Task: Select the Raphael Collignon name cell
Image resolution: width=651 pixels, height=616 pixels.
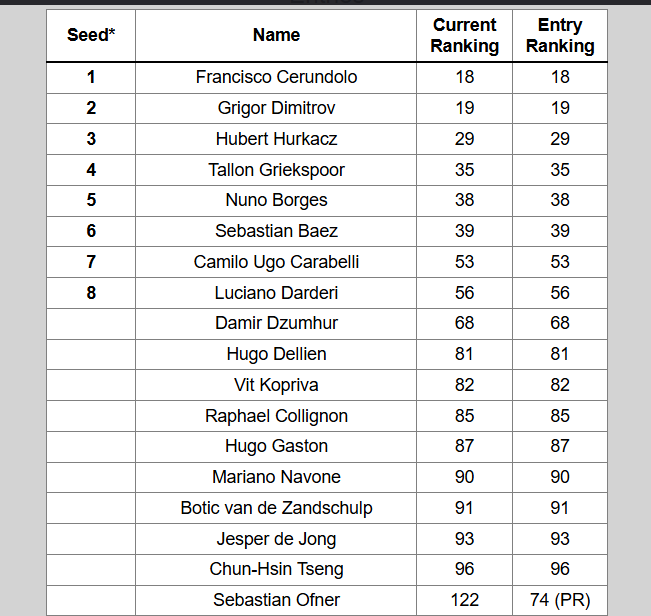Action: pyautogui.click(x=276, y=416)
